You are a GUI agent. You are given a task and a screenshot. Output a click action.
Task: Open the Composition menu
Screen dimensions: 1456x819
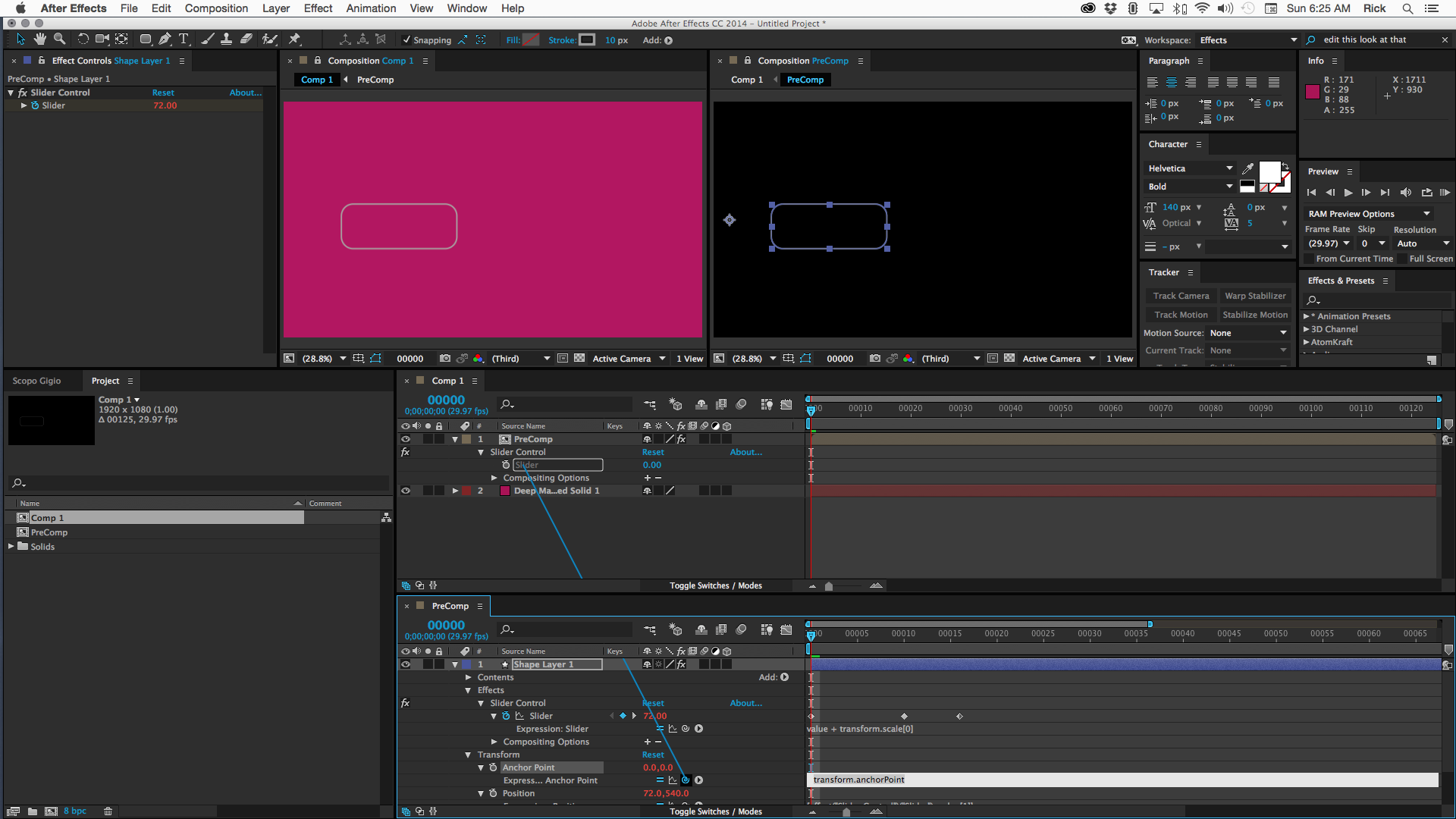[x=216, y=8]
